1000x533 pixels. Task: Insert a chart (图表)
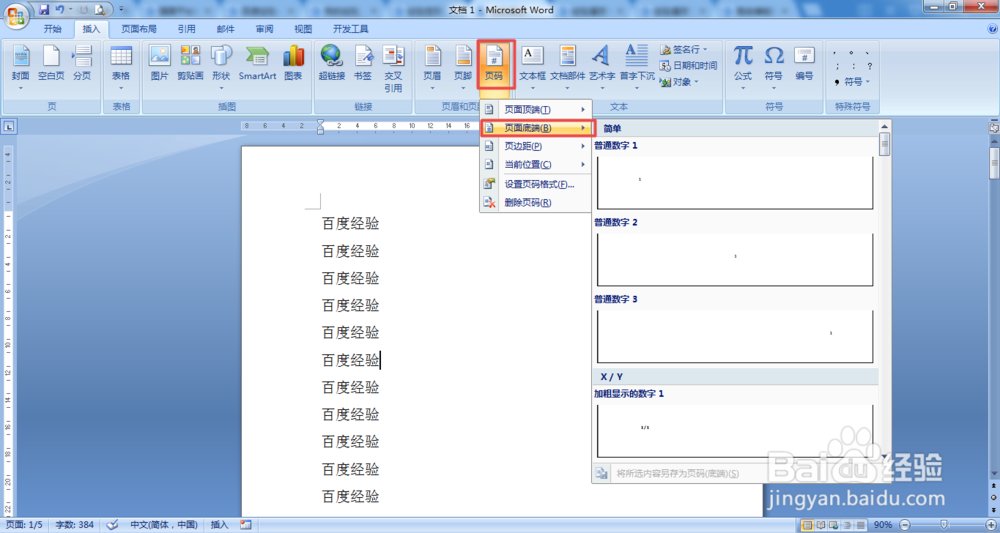coord(293,64)
